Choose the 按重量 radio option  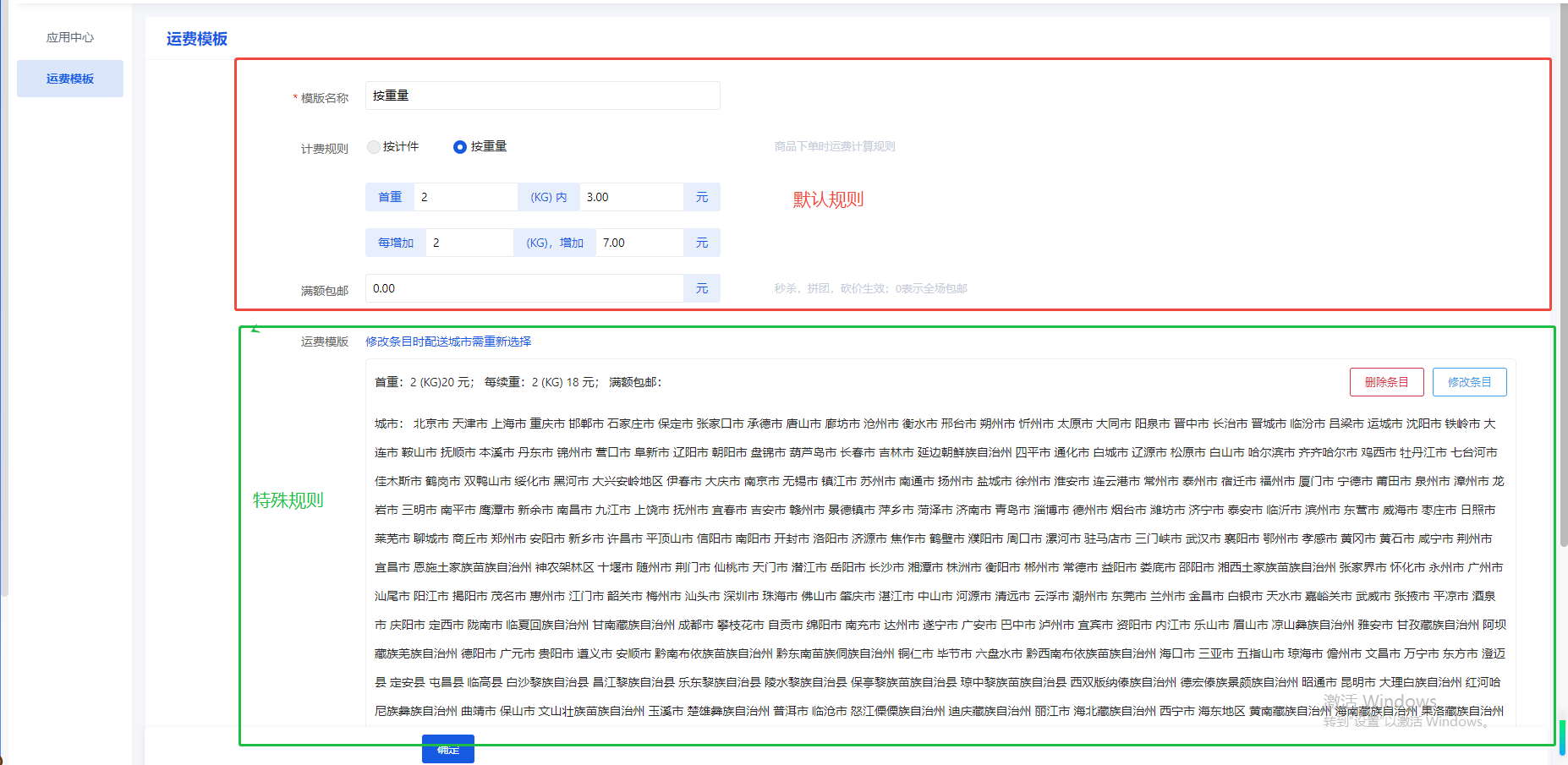point(460,147)
